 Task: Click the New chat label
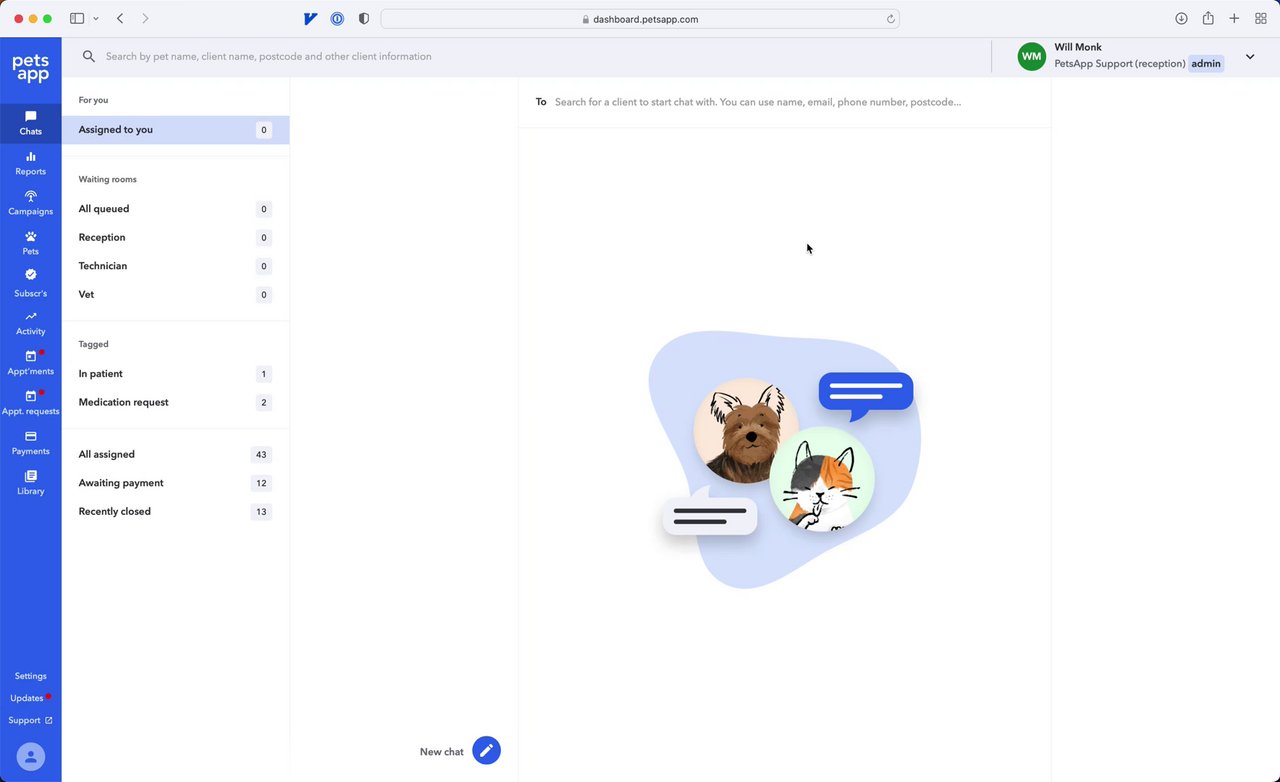(441, 752)
